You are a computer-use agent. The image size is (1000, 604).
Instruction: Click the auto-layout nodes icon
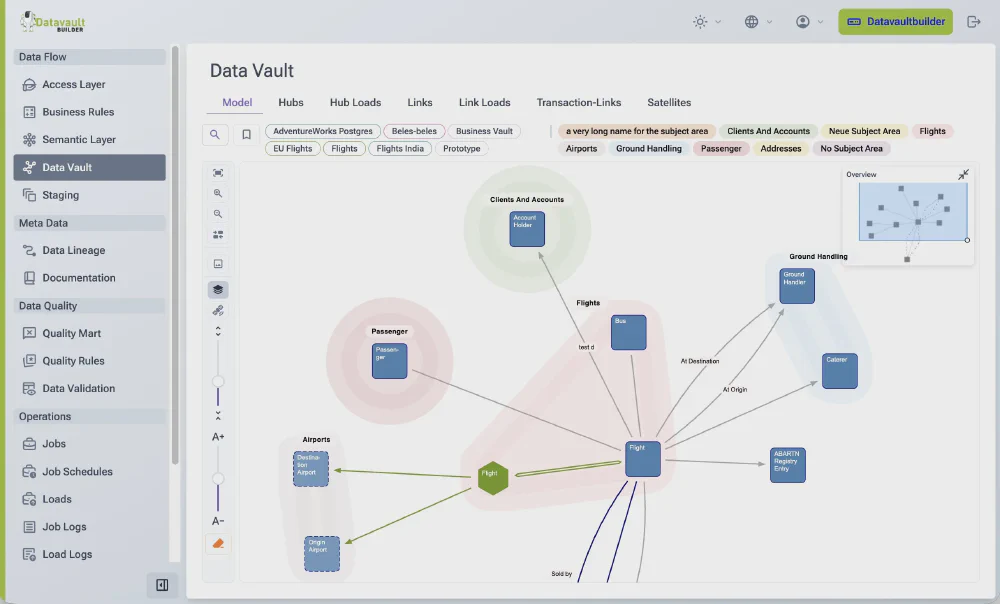point(218,234)
